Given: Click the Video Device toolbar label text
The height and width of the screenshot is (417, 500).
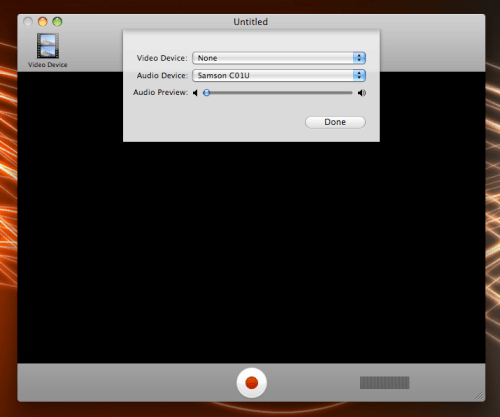Looking at the screenshot, I should coord(48,65).
